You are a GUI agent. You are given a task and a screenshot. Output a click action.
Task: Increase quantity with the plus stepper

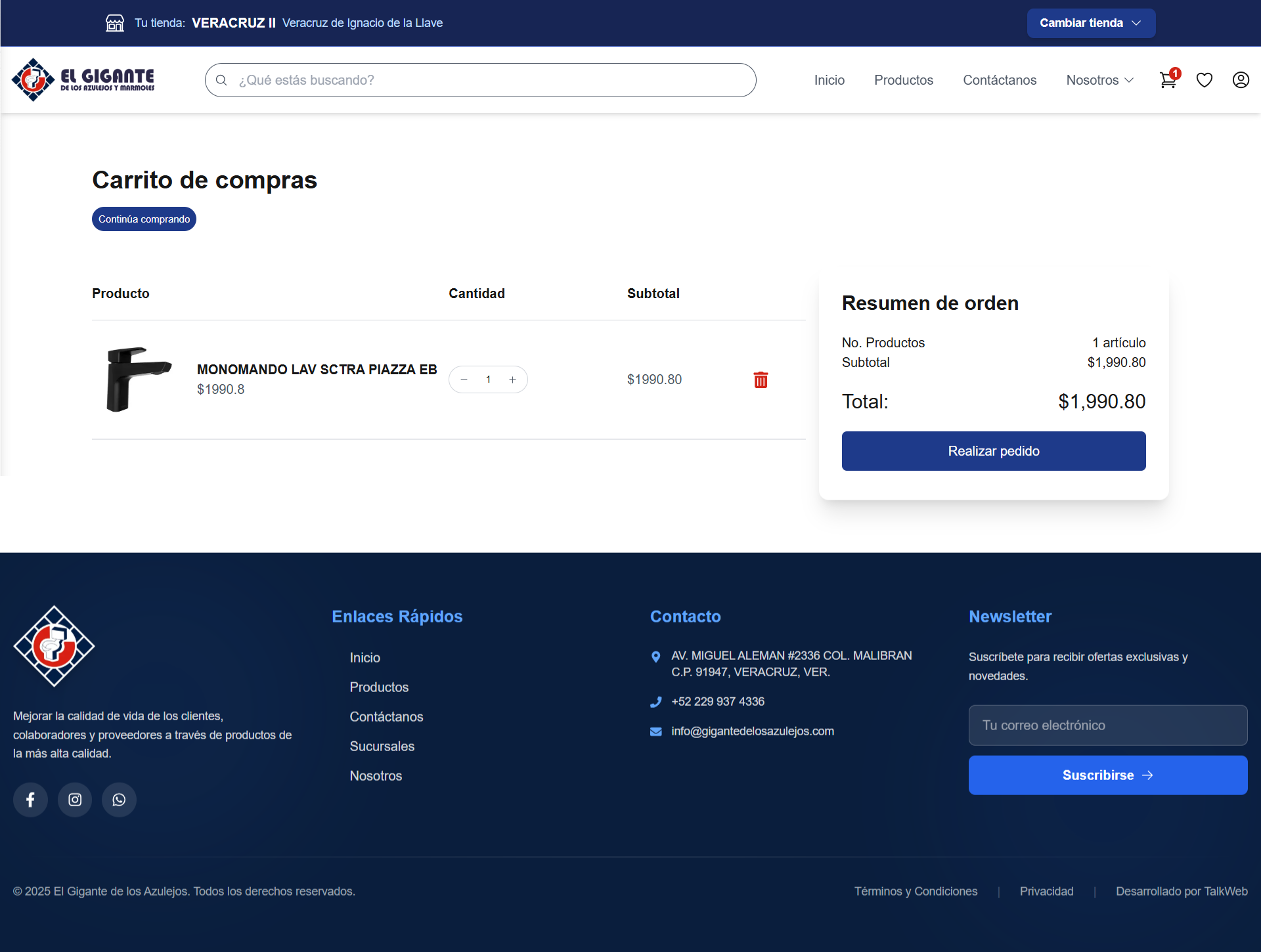513,379
